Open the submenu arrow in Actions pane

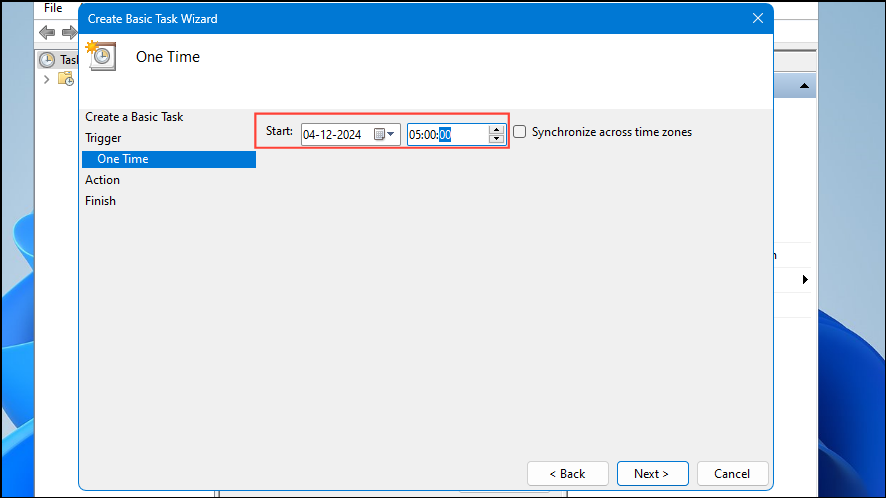(x=805, y=280)
